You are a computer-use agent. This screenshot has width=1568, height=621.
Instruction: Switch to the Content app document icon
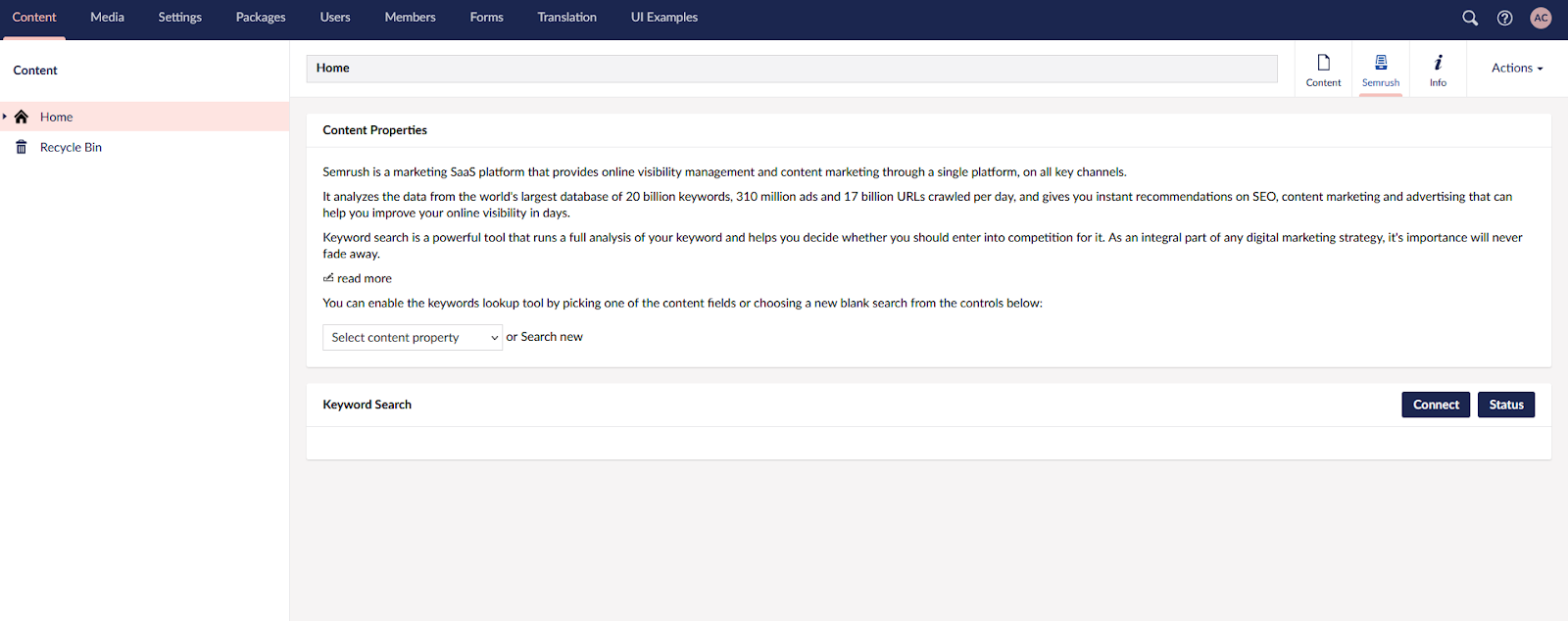(x=1323, y=63)
